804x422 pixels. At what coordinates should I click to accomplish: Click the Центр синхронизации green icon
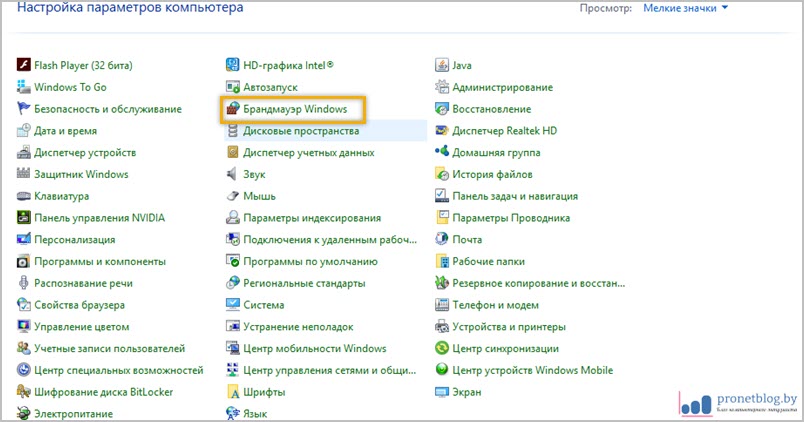point(442,348)
